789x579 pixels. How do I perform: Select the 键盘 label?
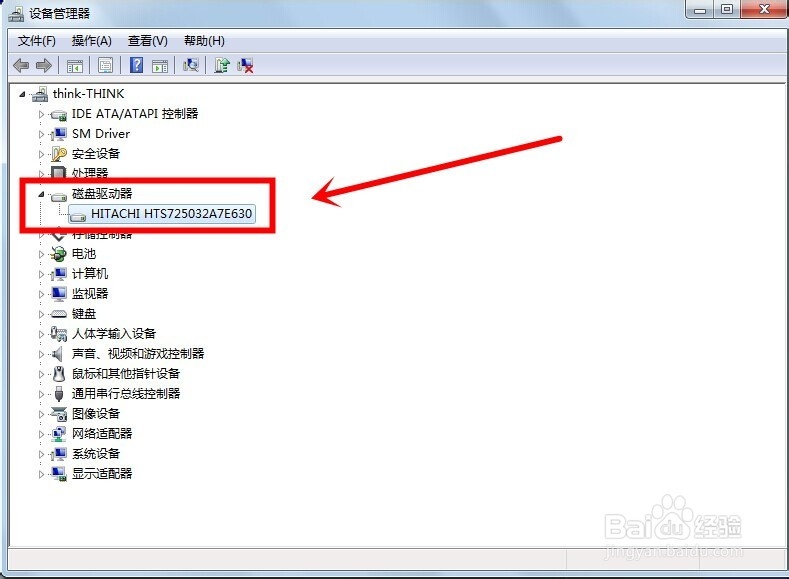click(84, 314)
